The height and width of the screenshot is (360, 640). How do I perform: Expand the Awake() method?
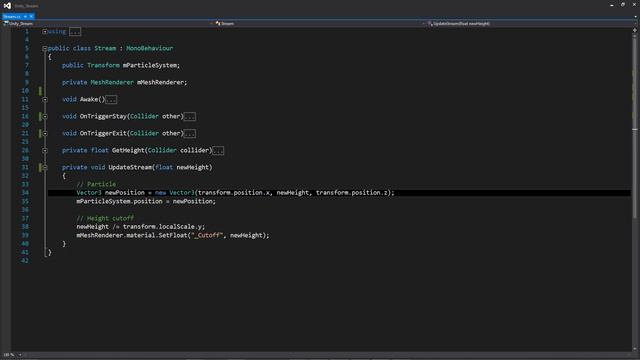(45, 100)
